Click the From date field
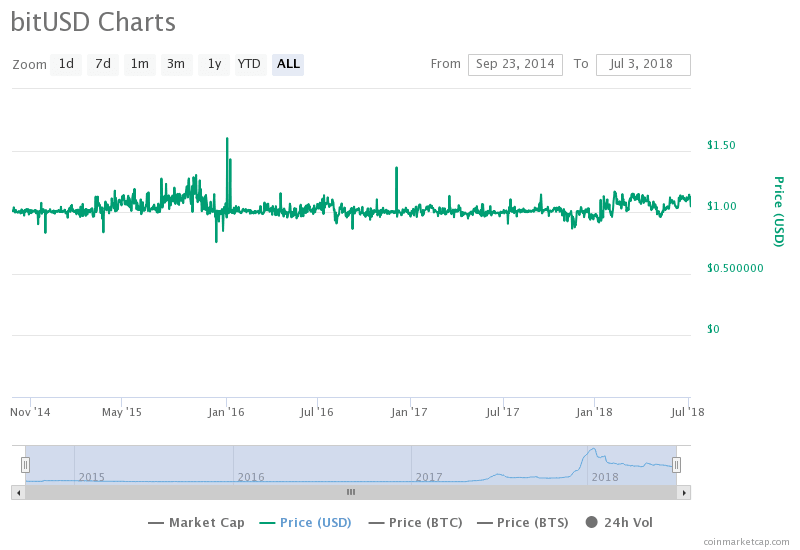Image resolution: width=800 pixels, height=550 pixels. pyautogui.click(x=515, y=64)
